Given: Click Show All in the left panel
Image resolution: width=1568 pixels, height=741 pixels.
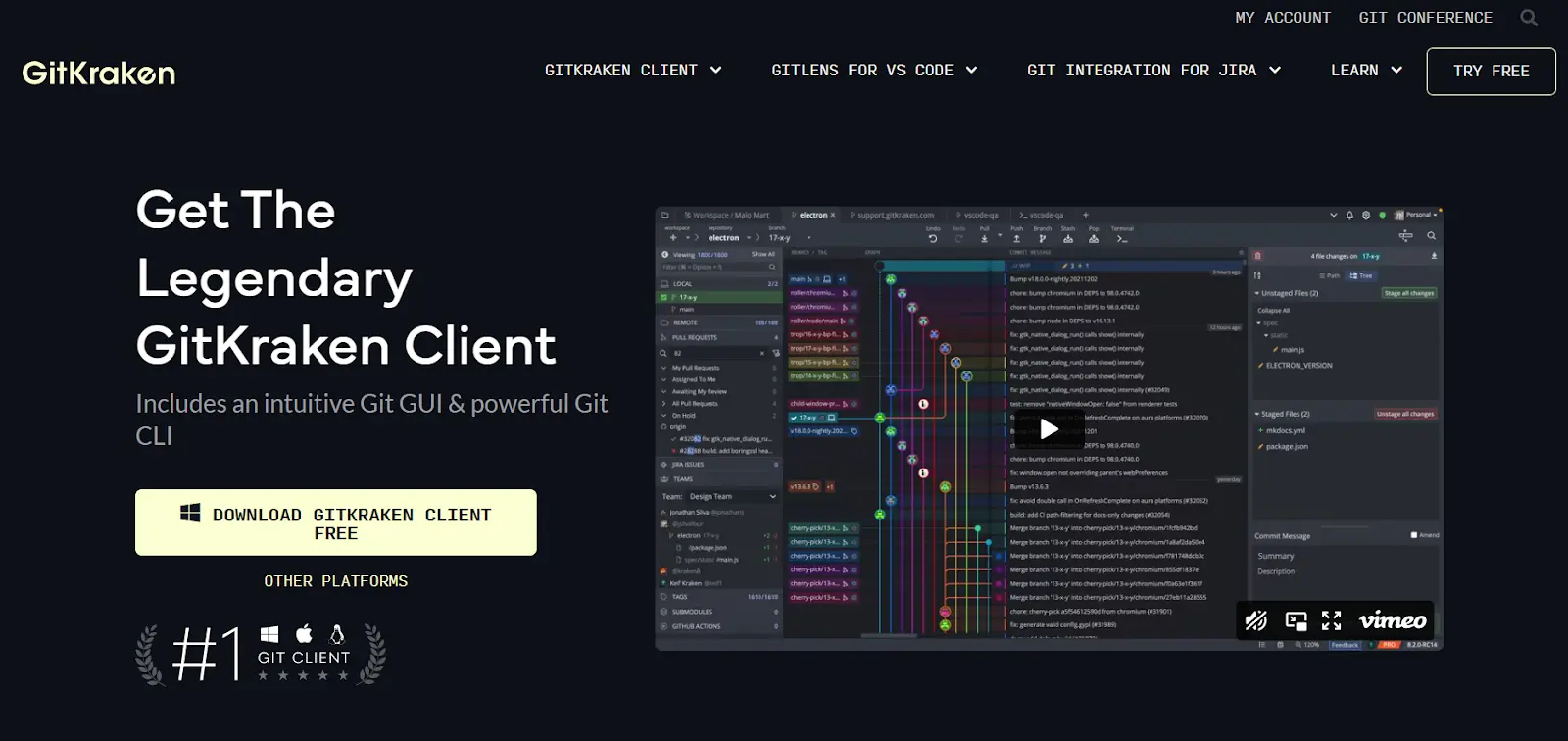Looking at the screenshot, I should (763, 254).
